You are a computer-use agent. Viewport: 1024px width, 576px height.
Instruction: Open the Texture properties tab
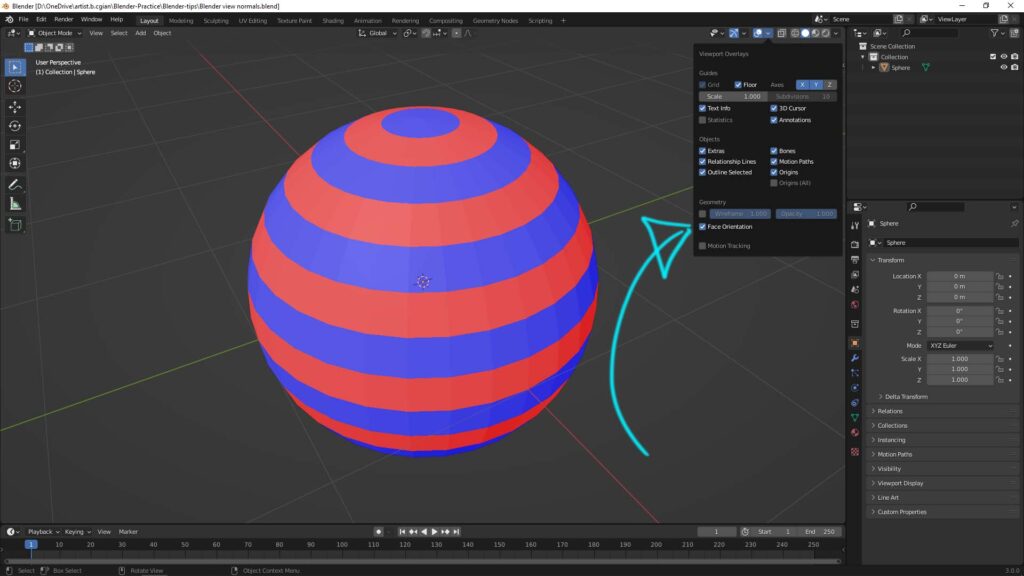855,451
